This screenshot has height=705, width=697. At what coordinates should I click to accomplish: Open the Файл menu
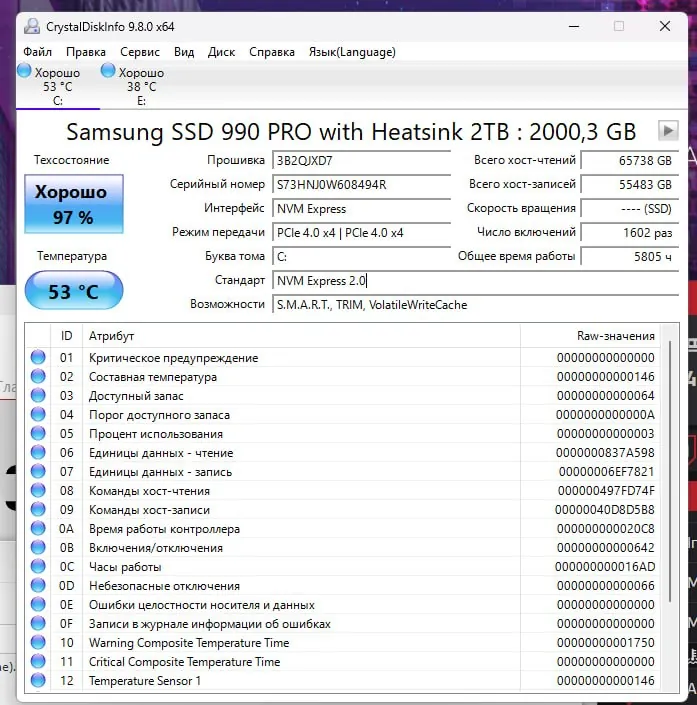click(37, 52)
